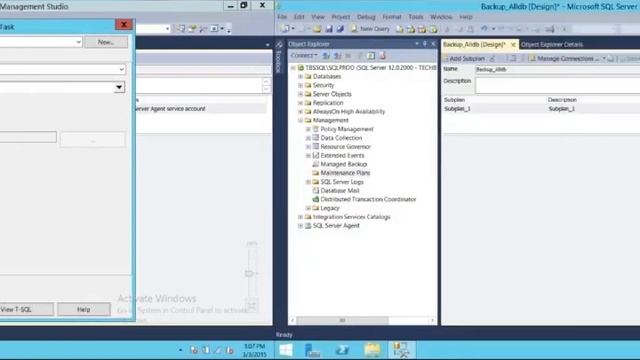Click the Refresh icon in Object Explorer toolbar

point(371,56)
